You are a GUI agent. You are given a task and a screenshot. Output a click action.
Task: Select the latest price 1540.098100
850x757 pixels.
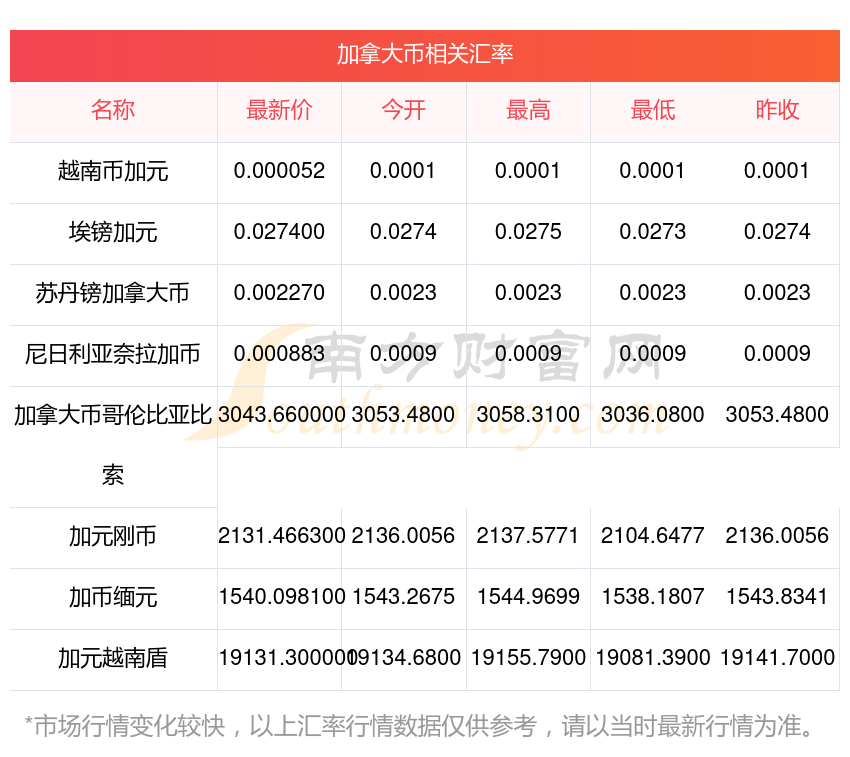281,597
